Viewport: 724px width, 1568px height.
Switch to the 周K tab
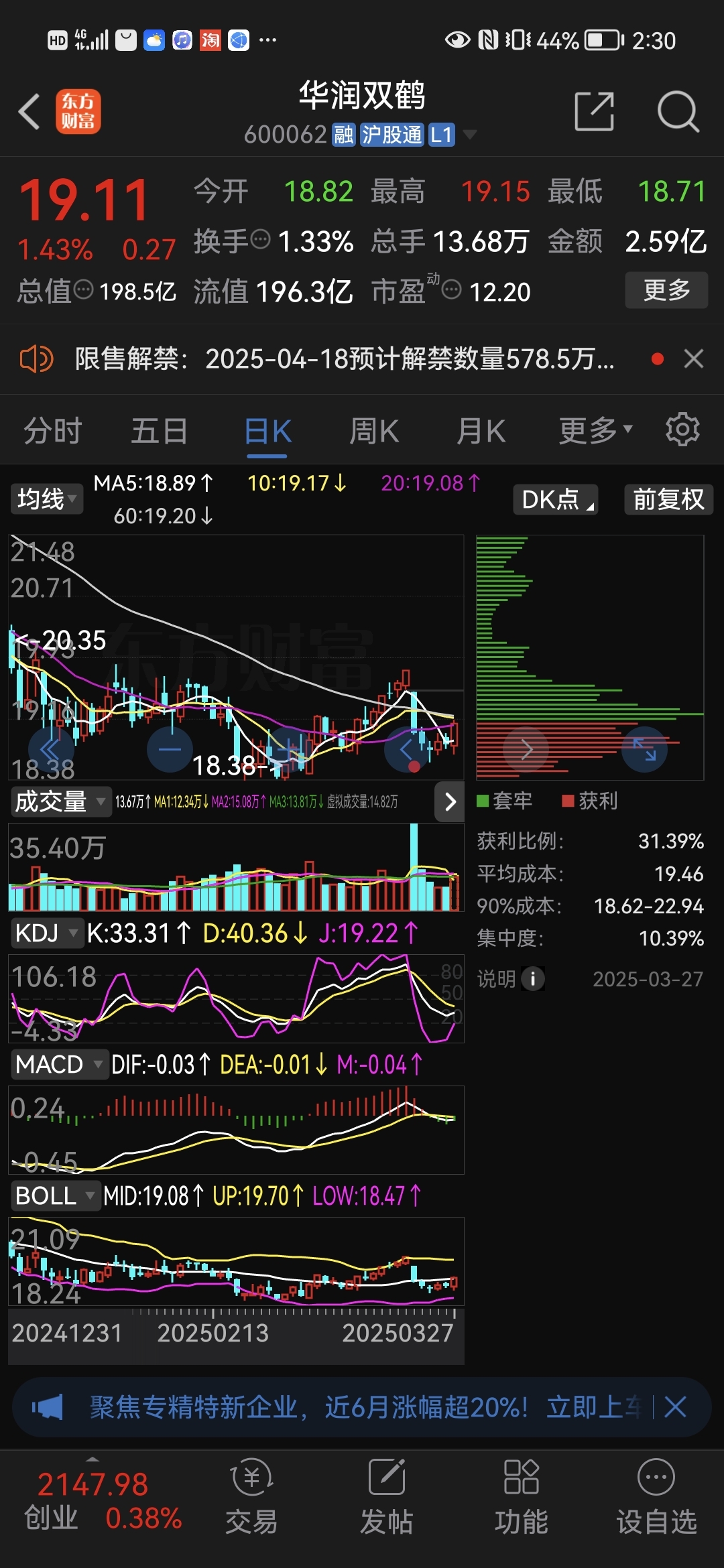[374, 431]
